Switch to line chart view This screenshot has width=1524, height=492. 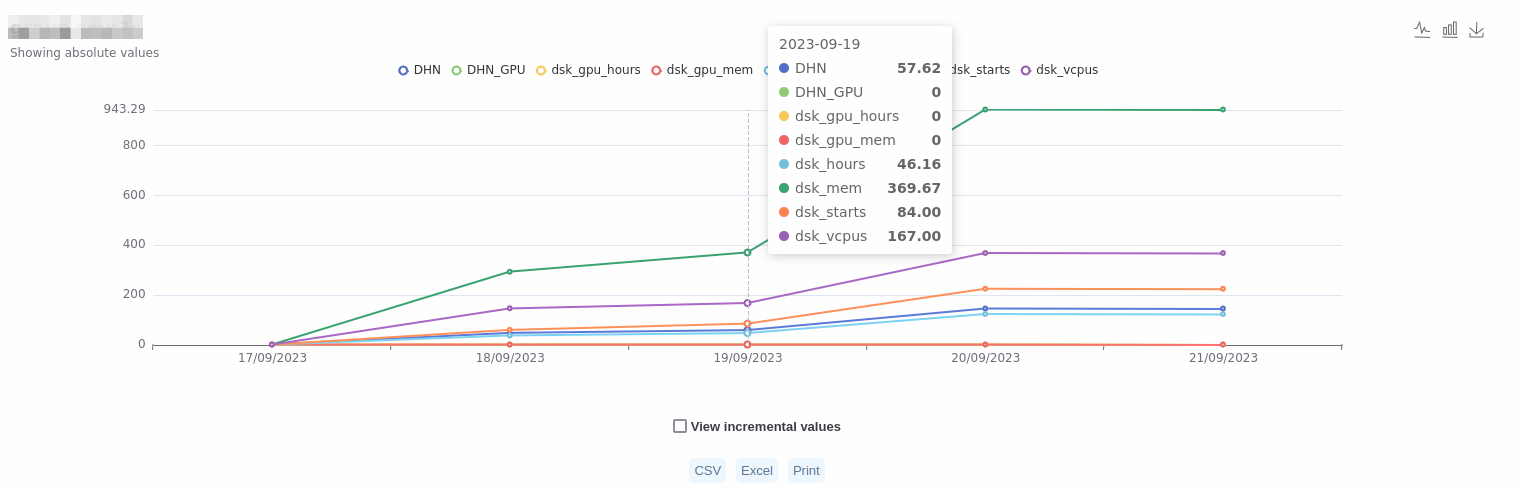point(1422,30)
